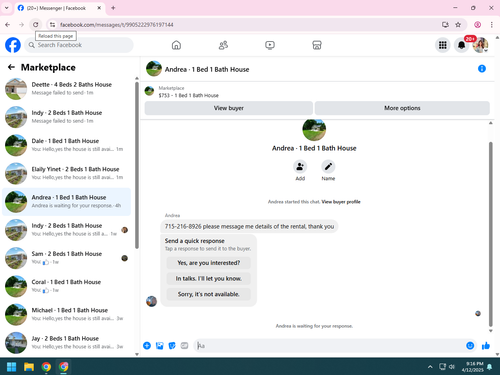Click the chat header Andrea avatar
The height and width of the screenshot is (375, 500).
pos(154,69)
